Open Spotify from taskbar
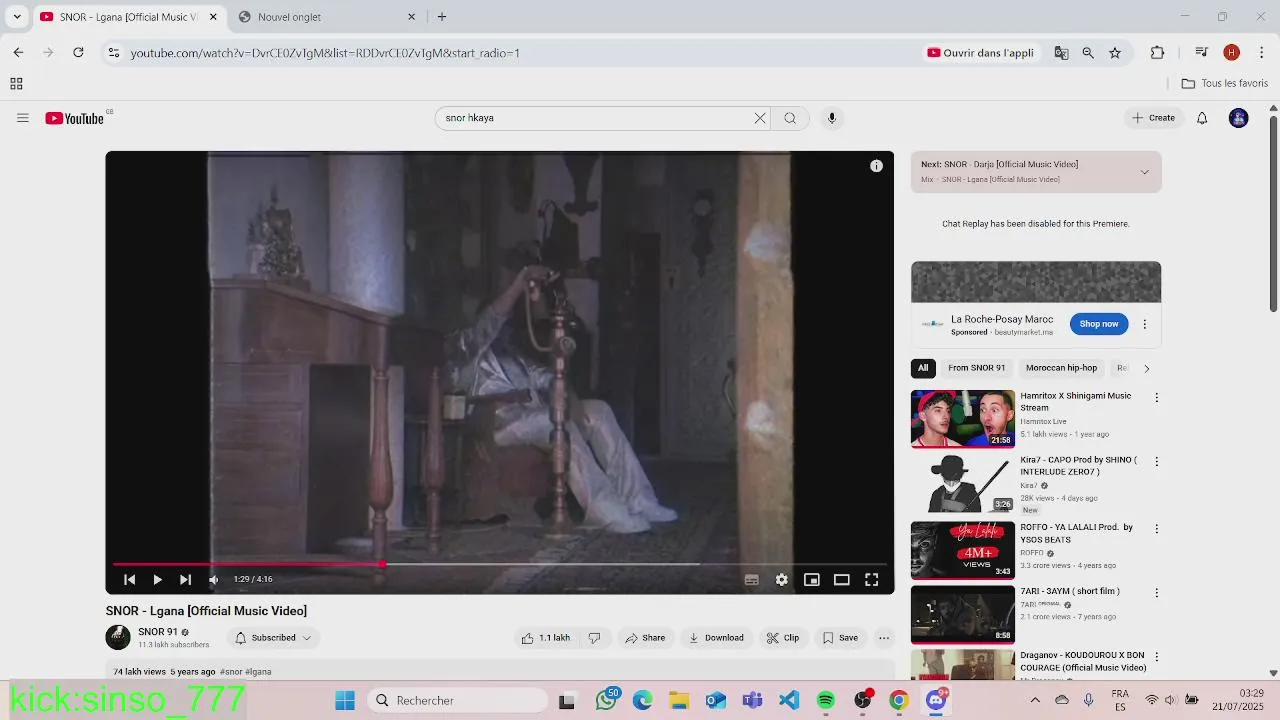 click(x=826, y=701)
